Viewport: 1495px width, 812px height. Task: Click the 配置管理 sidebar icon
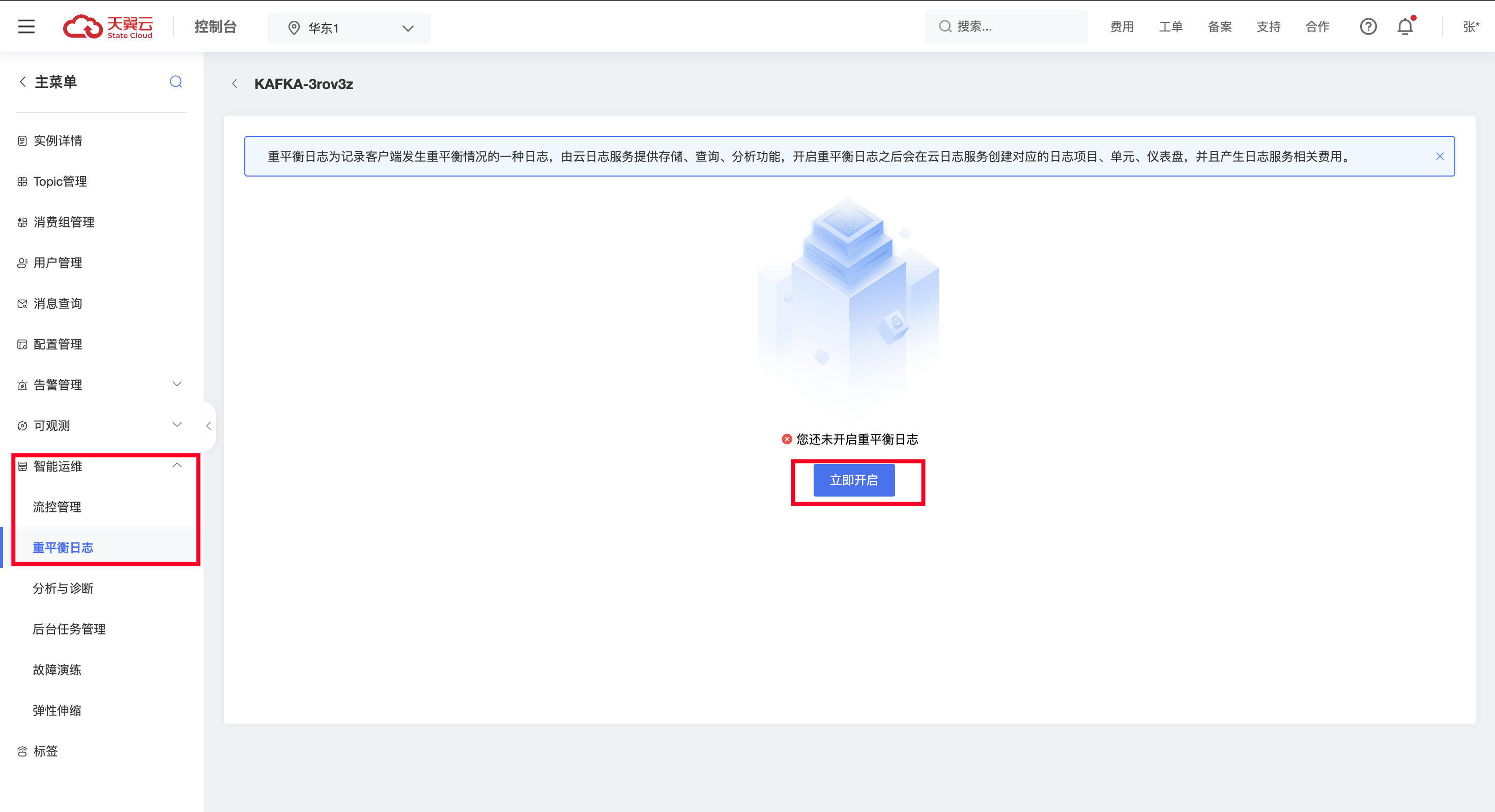tap(22, 344)
